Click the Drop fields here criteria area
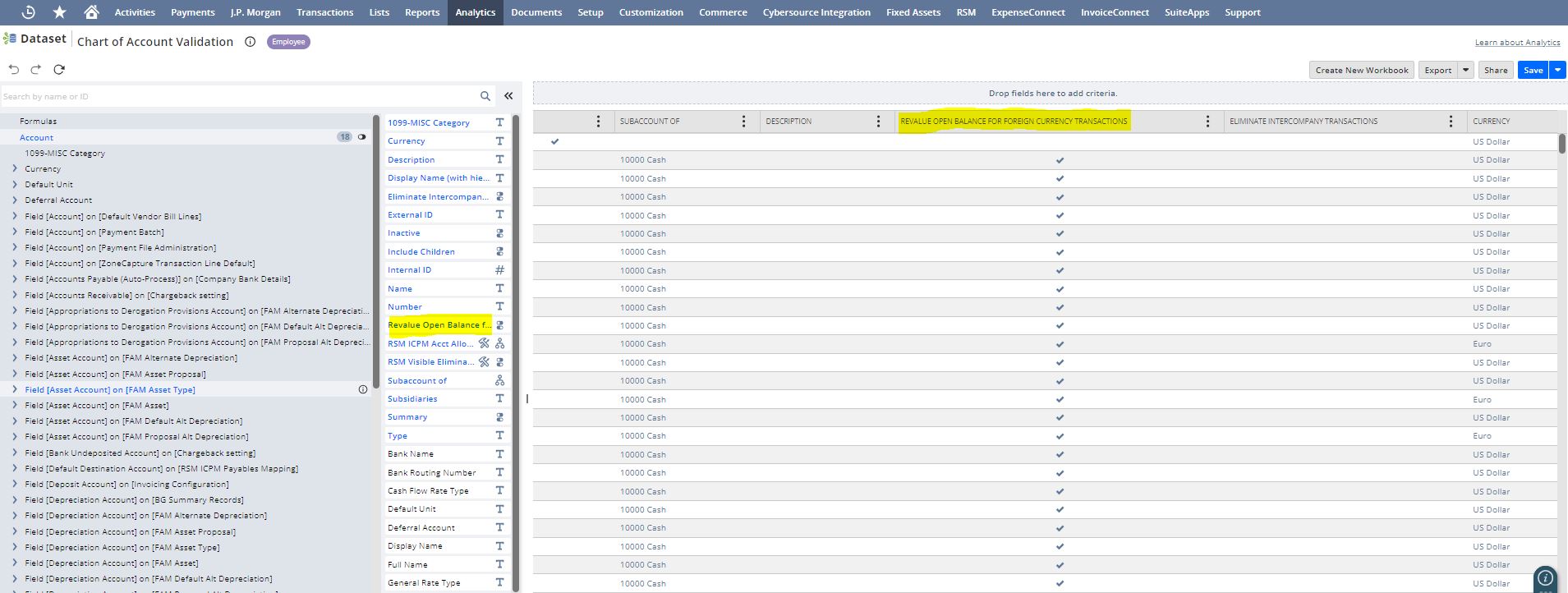1568x593 pixels. 1052,93
